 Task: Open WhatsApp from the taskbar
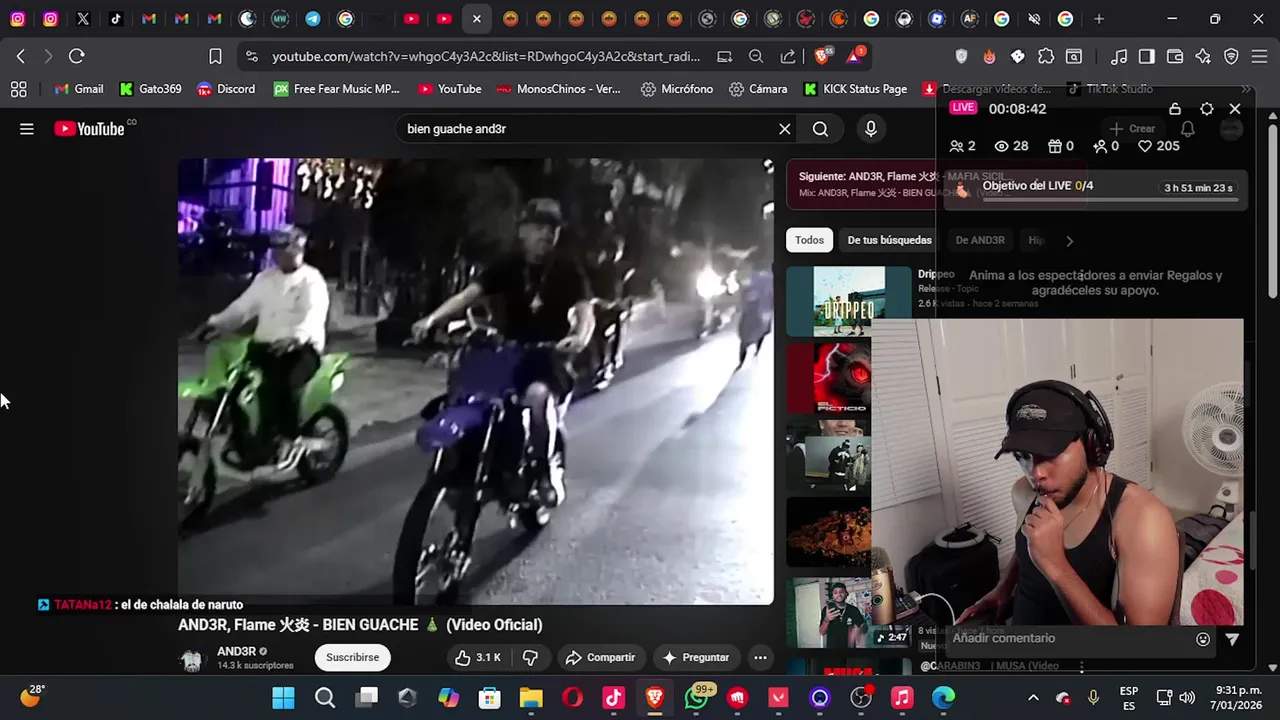(x=697, y=698)
